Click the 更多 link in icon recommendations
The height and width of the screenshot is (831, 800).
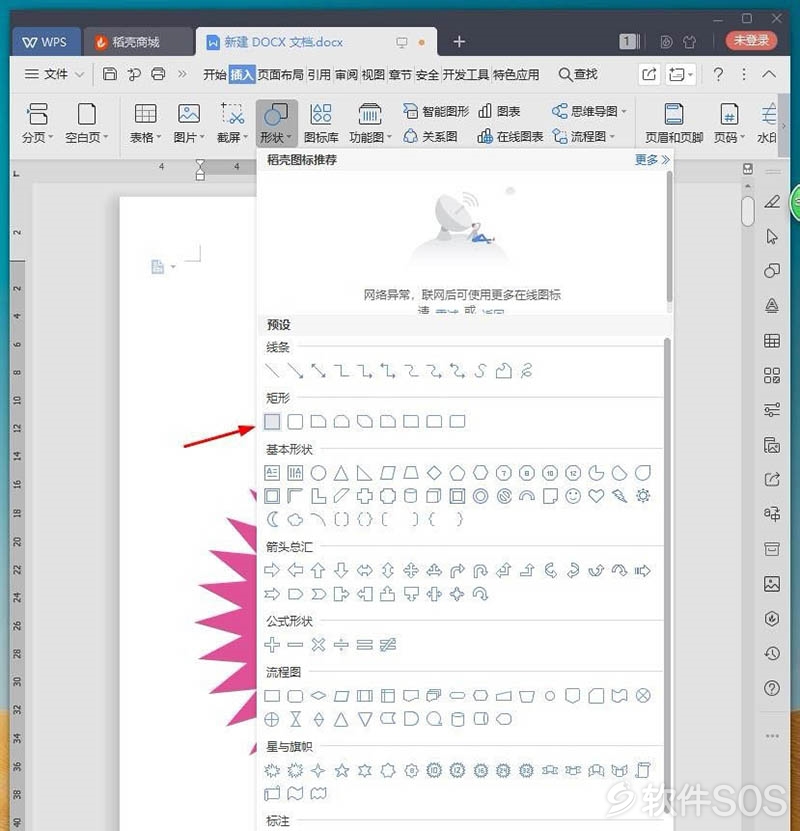pyautogui.click(x=652, y=160)
